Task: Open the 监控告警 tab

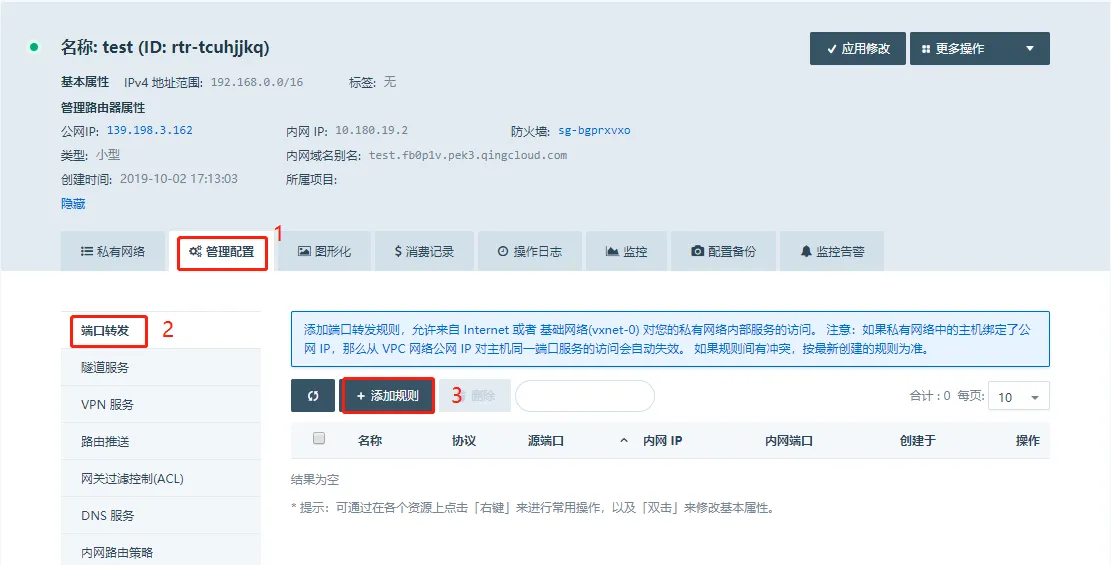Action: coord(831,252)
